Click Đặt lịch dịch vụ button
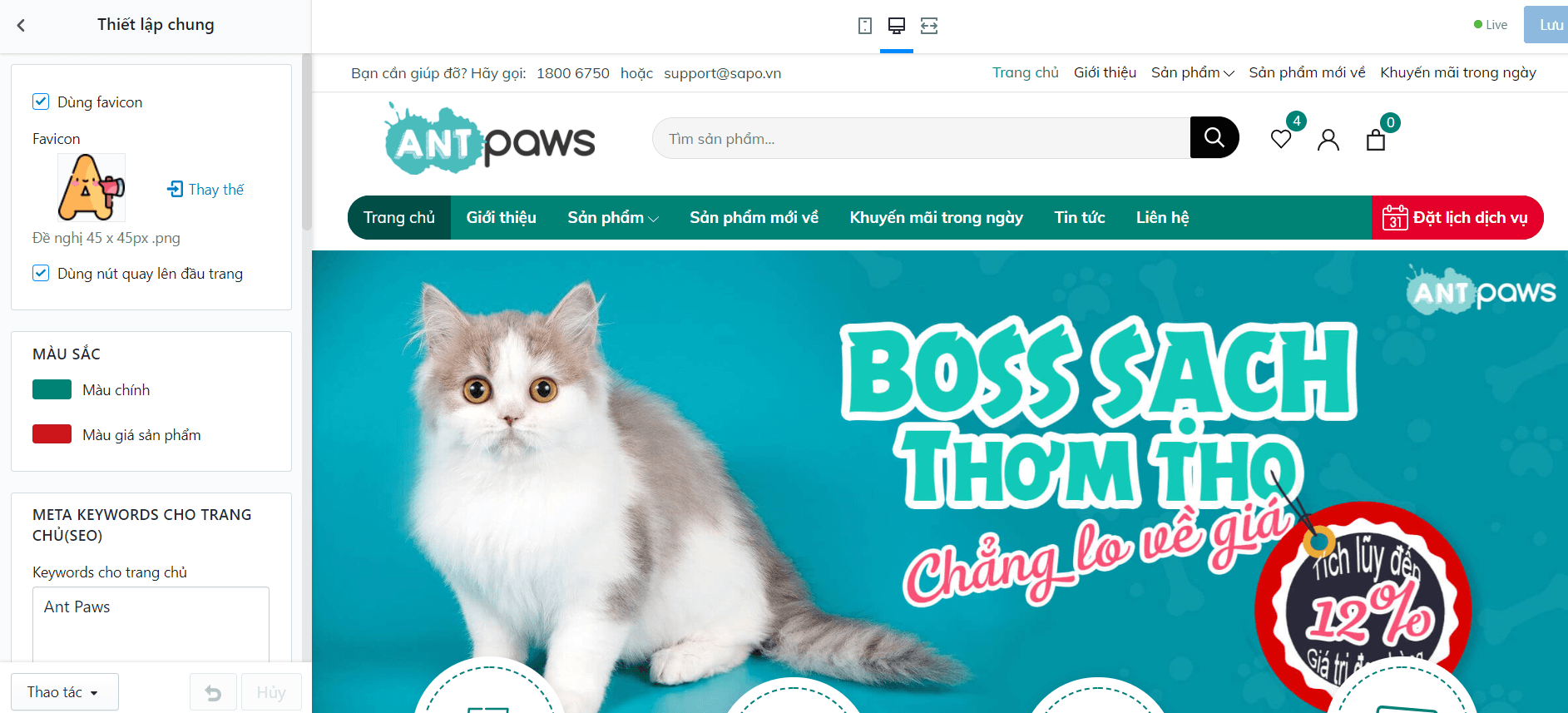 (x=1457, y=218)
